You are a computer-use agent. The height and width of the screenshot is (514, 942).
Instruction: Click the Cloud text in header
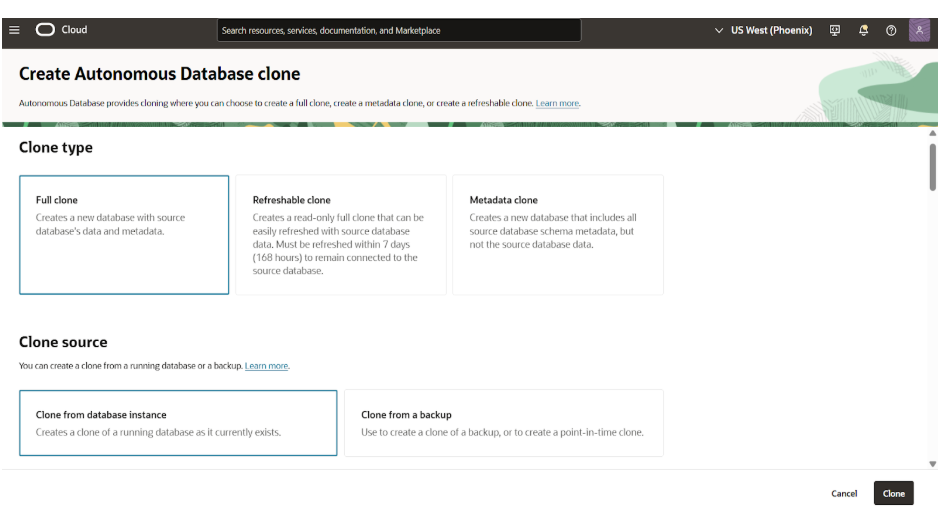tap(74, 30)
